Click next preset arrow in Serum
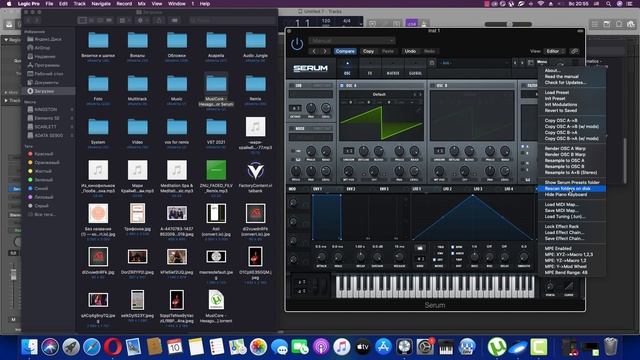 (522, 62)
